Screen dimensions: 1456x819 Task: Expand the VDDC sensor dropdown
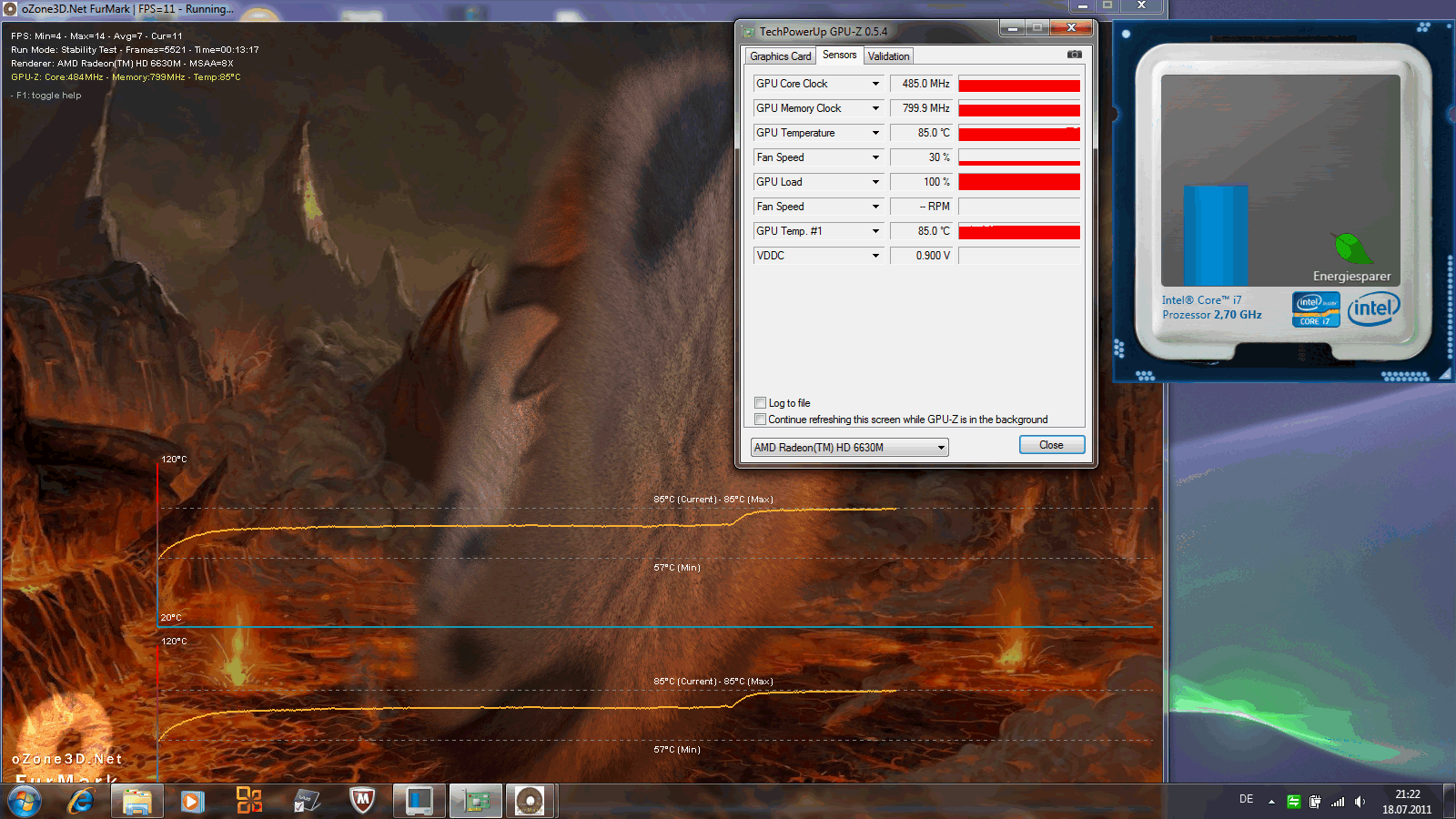[875, 256]
